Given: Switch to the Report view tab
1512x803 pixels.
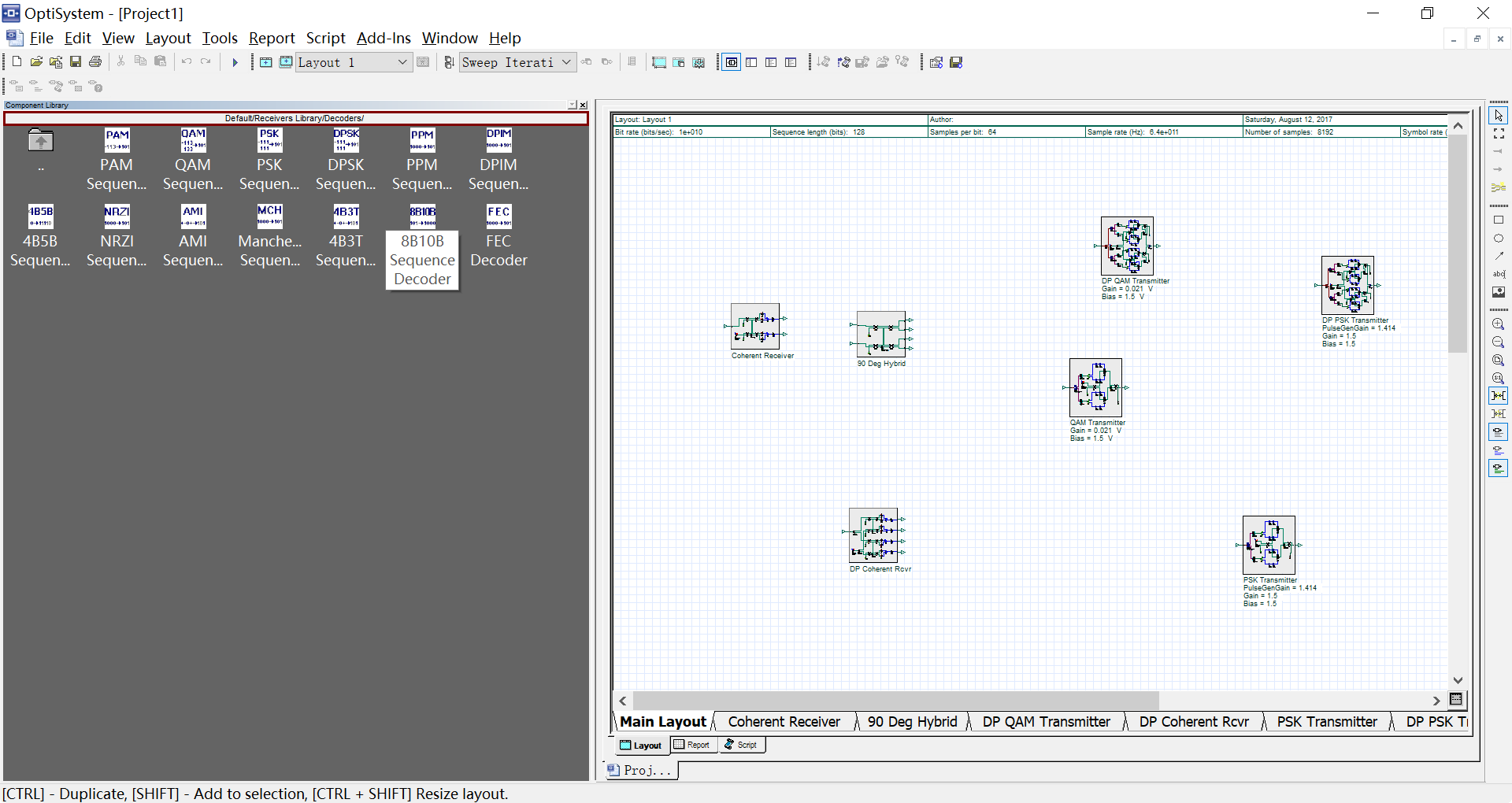Looking at the screenshot, I should (x=692, y=745).
